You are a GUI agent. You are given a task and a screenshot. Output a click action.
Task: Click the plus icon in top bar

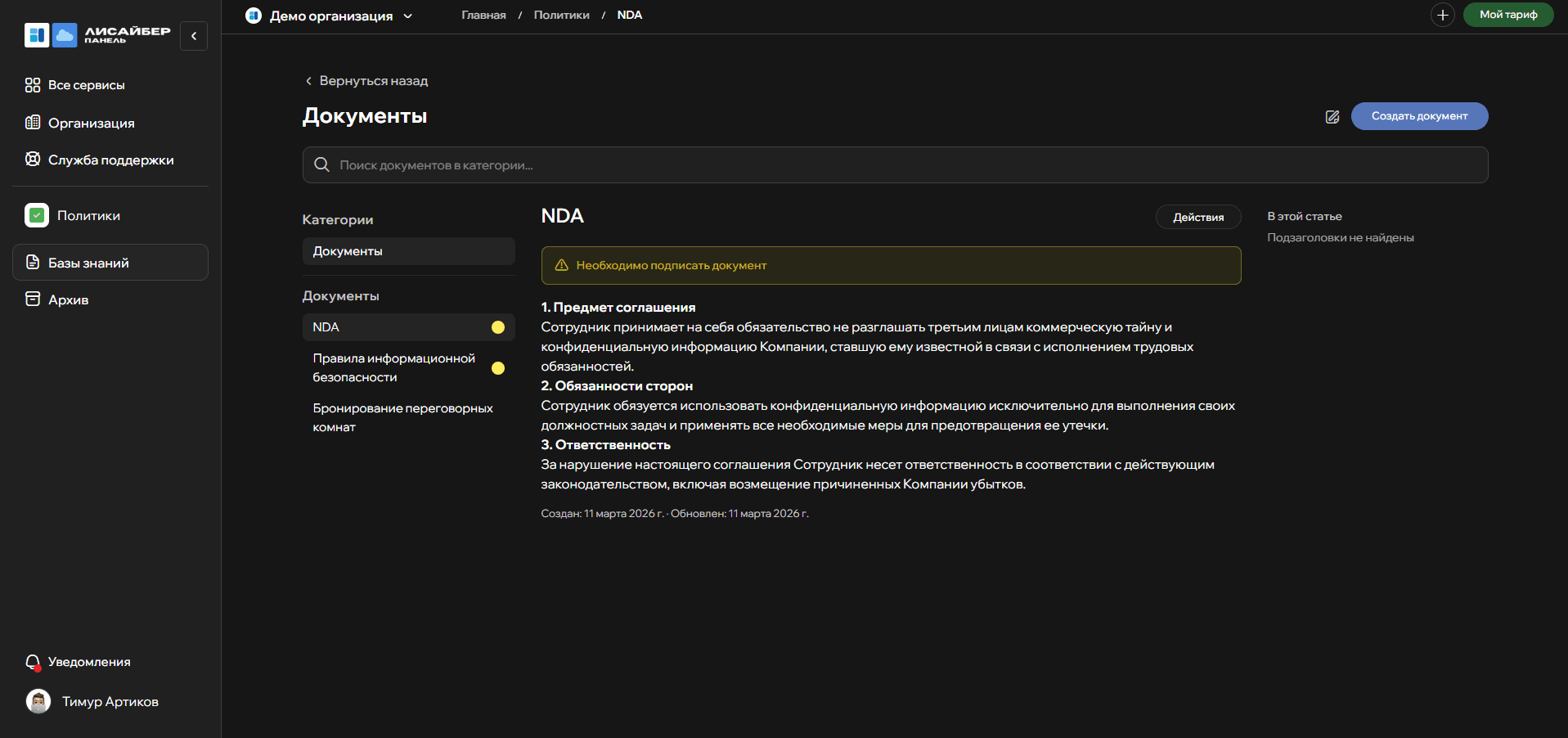[1442, 15]
